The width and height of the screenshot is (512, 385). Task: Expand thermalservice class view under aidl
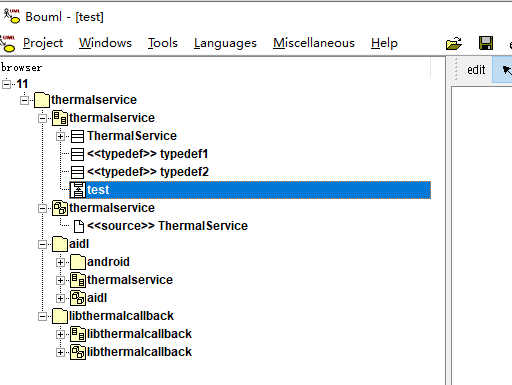tap(60, 280)
